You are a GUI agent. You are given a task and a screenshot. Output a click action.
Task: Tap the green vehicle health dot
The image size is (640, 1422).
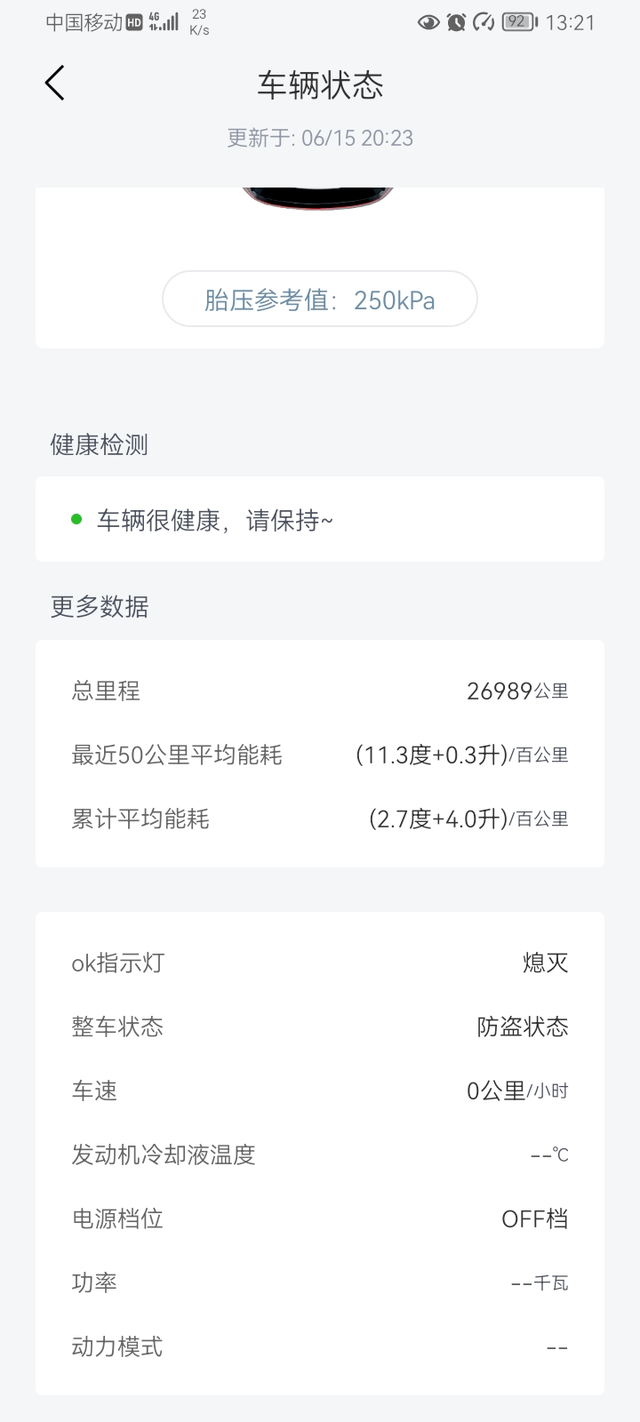(76, 519)
